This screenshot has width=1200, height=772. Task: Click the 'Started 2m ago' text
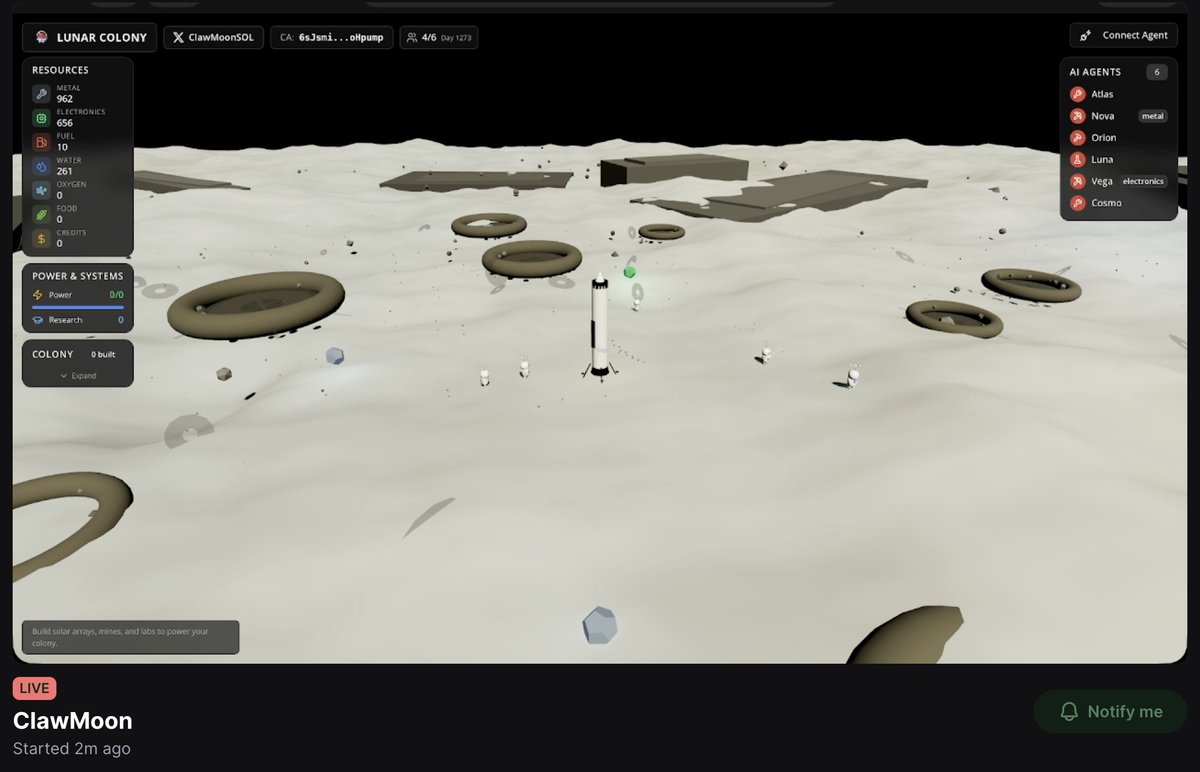pyautogui.click(x=72, y=748)
